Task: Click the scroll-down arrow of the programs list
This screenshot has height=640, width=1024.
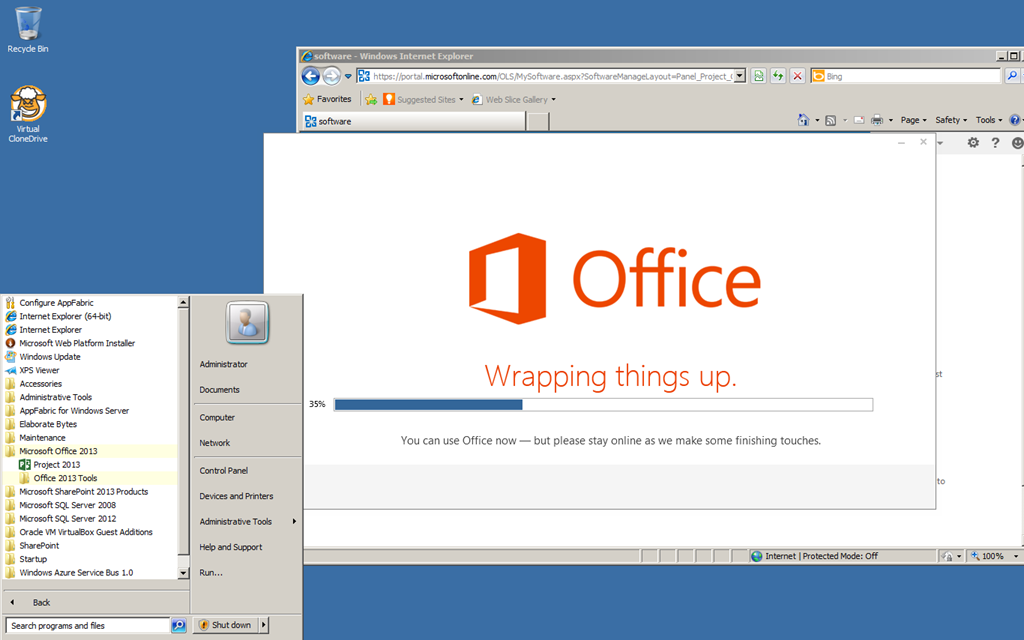Action: click(x=184, y=573)
